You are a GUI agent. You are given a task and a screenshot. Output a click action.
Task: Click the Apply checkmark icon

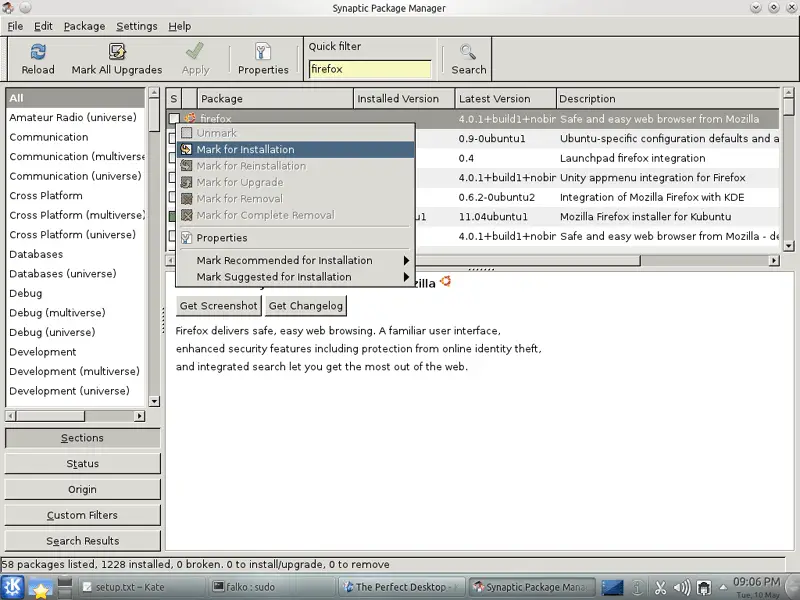tap(195, 52)
